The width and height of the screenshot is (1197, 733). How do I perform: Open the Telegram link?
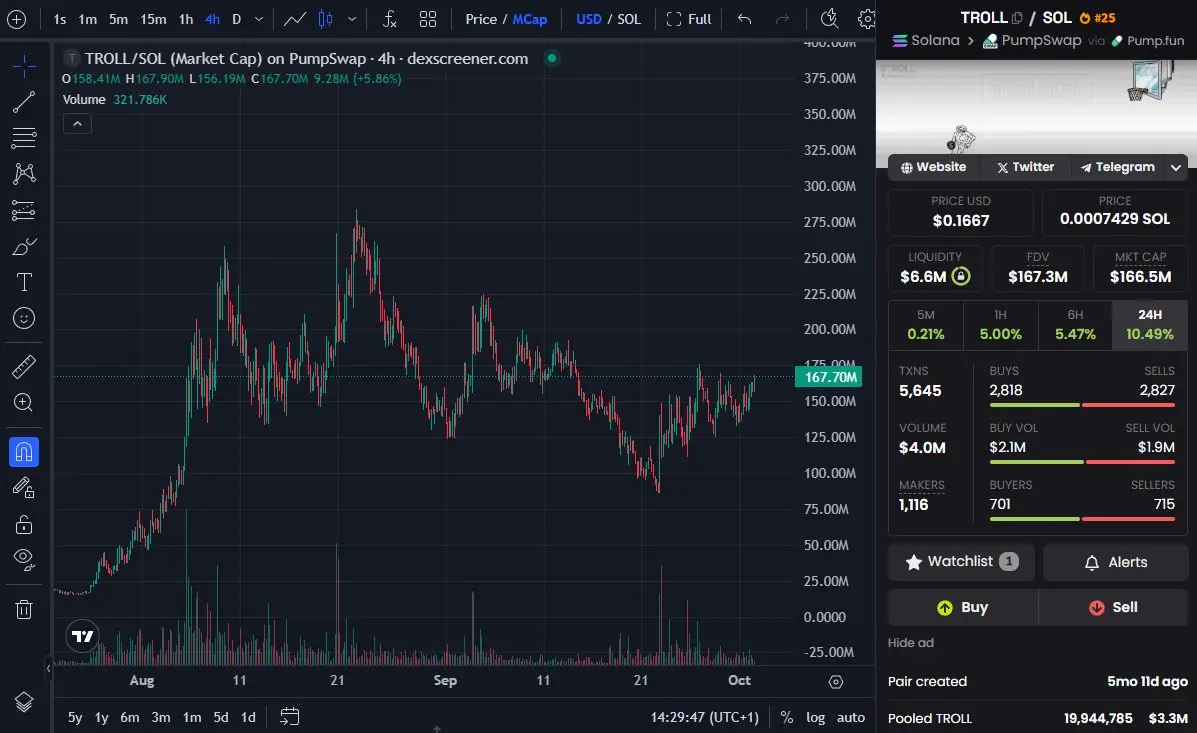(x=1118, y=167)
